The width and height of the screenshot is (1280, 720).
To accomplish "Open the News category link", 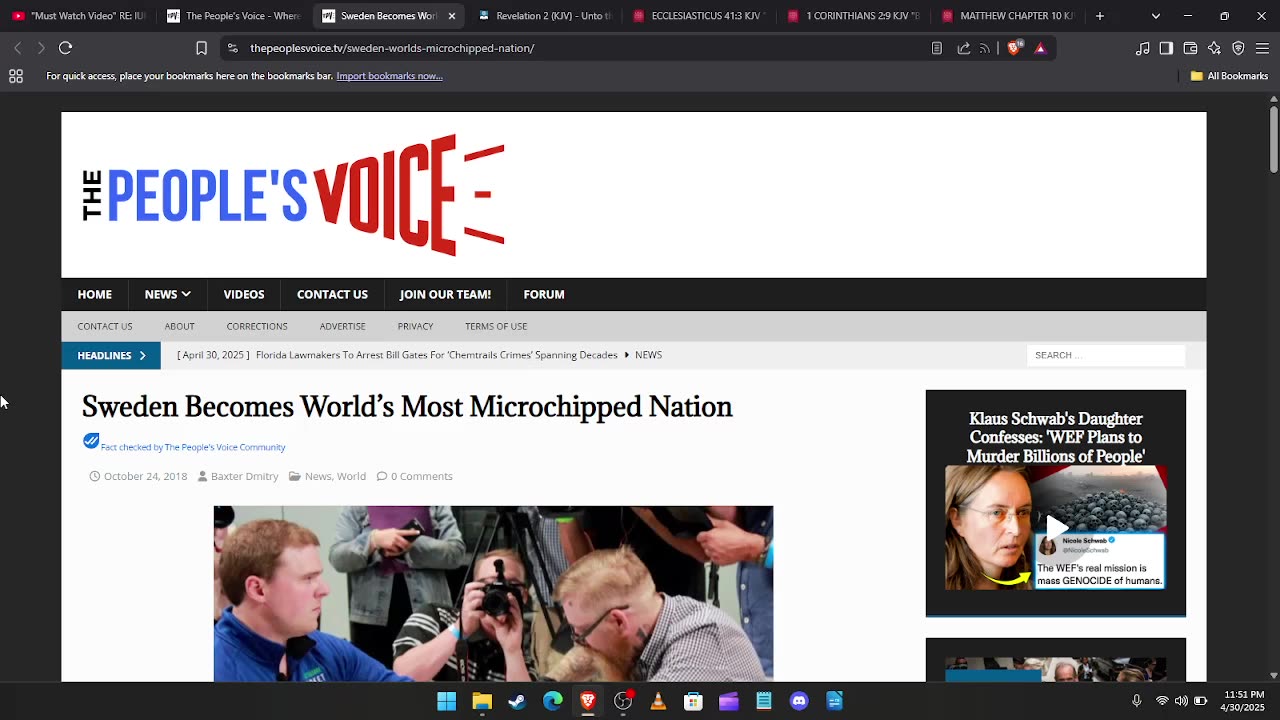I will (x=318, y=476).
